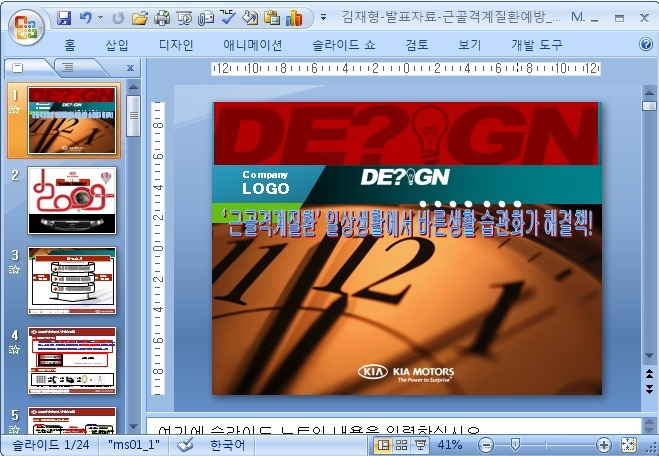This screenshot has width=659, height=456.
Task: Switch to Normal view
Action: click(x=382, y=445)
